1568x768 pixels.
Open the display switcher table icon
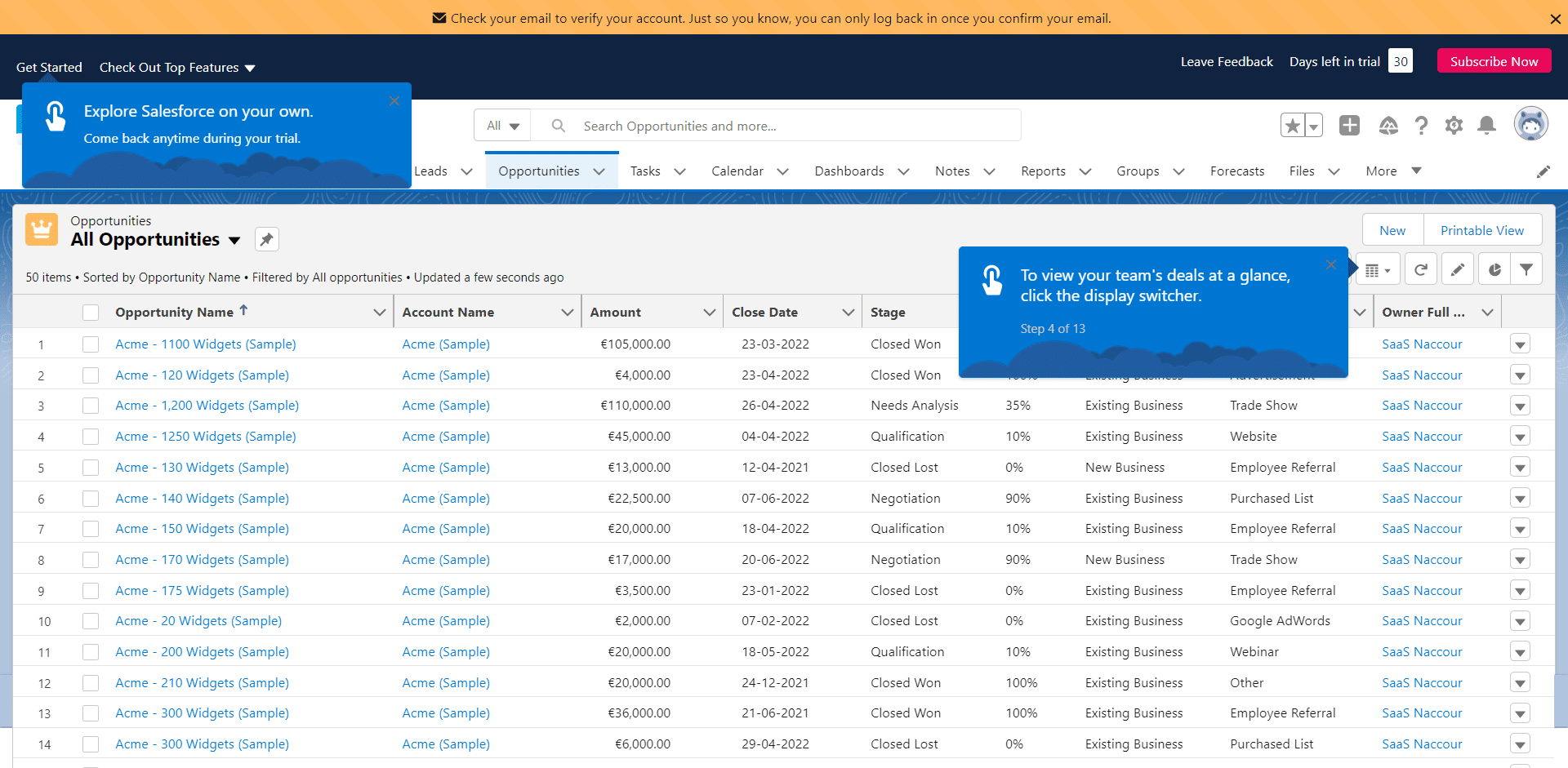1378,269
